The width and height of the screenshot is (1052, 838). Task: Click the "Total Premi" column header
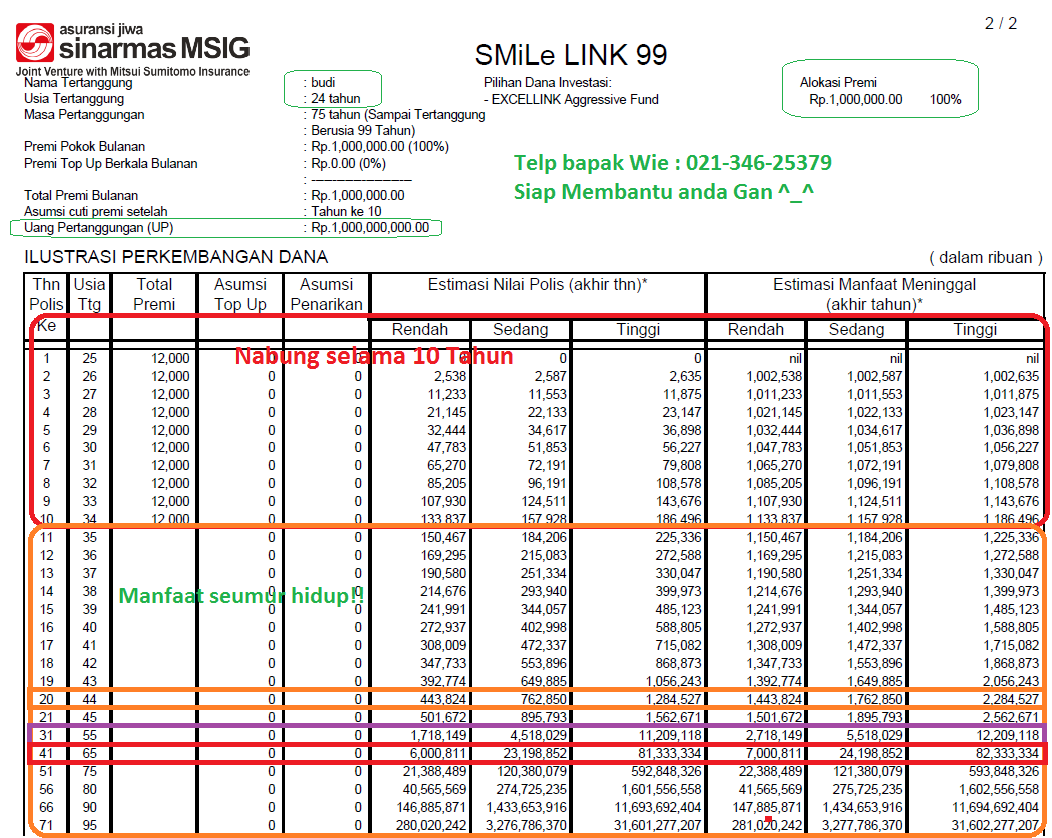pyautogui.click(x=154, y=295)
